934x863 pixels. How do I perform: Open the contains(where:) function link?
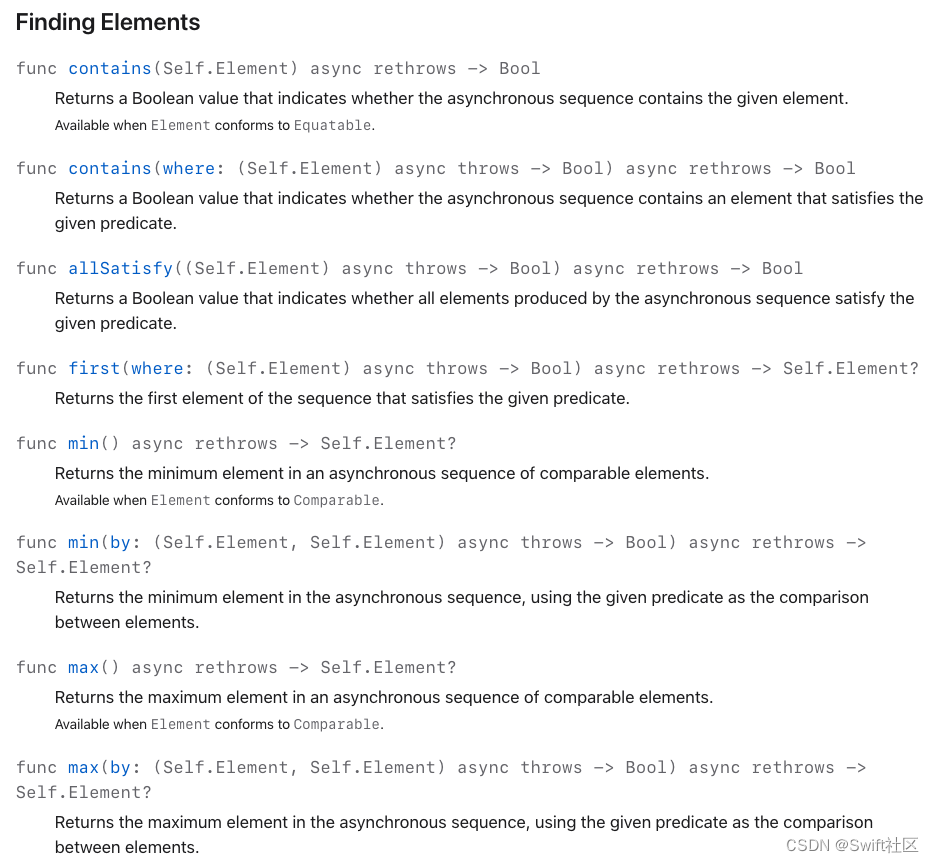[x=142, y=169]
